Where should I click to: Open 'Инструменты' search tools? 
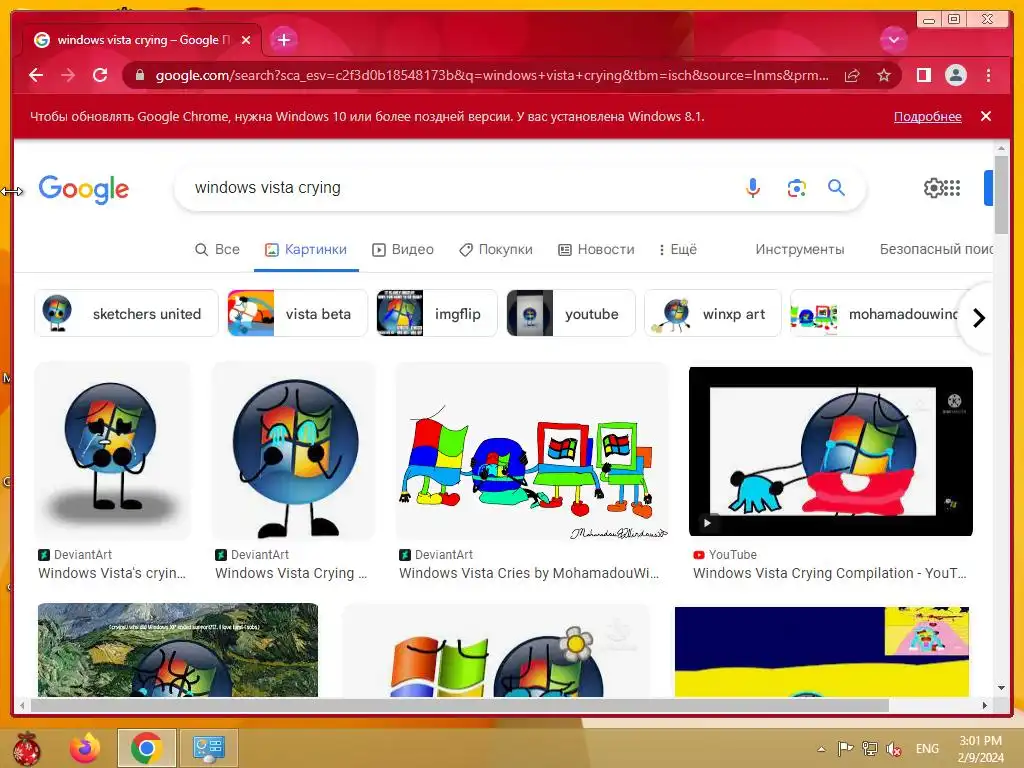pyautogui.click(x=799, y=249)
